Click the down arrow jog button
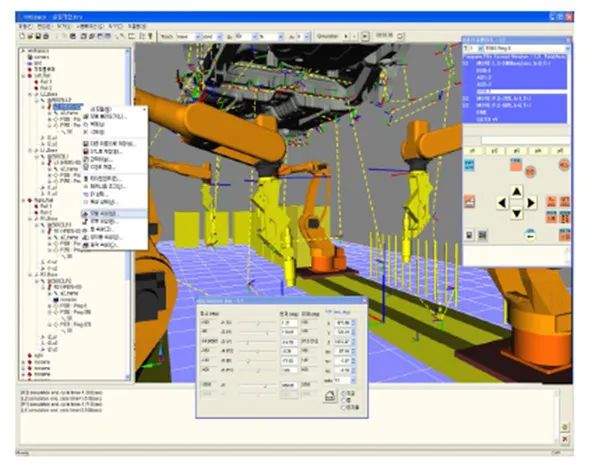The image size is (594, 468). (x=517, y=214)
